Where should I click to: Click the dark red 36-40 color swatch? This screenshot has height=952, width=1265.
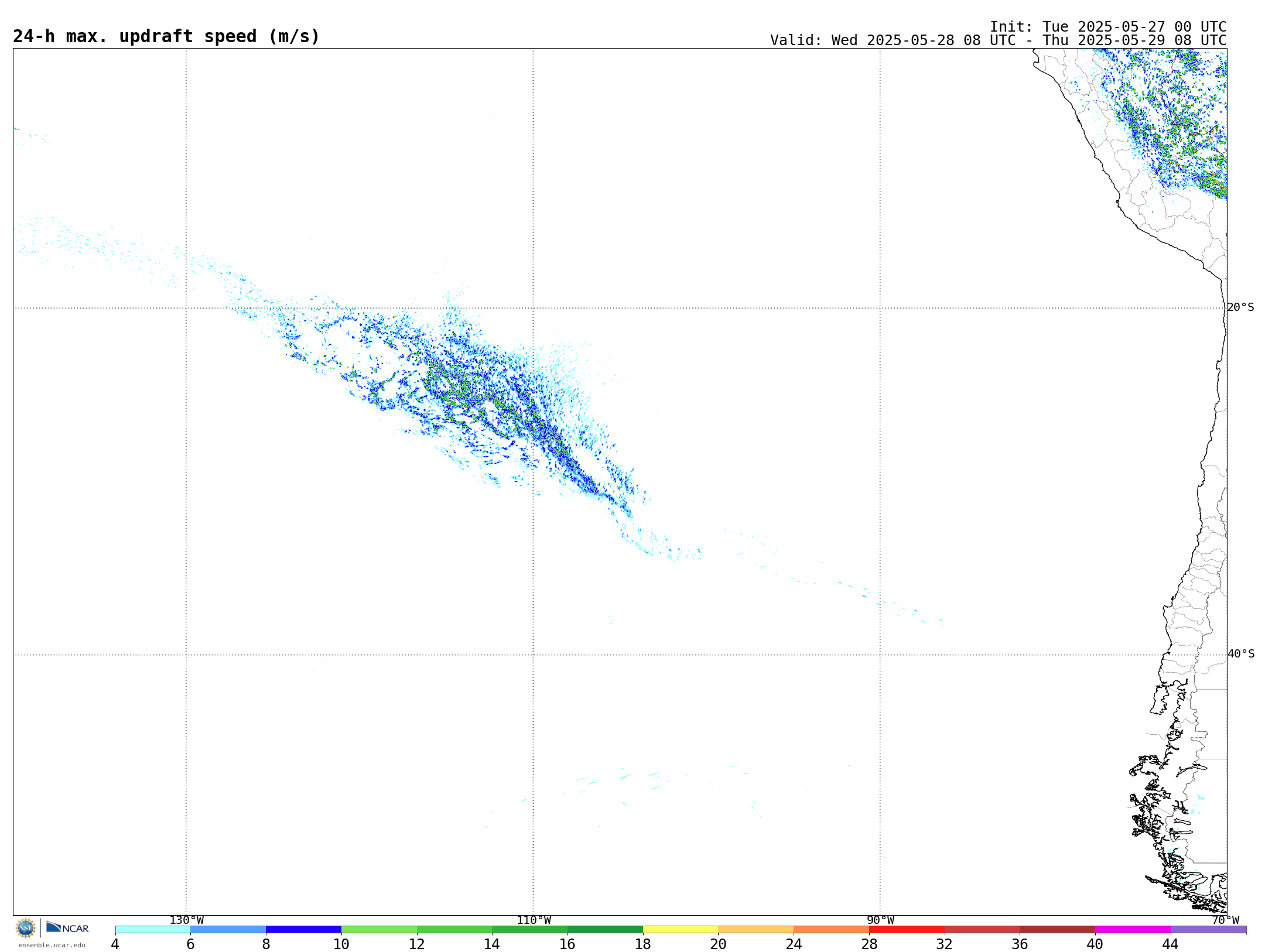click(1057, 930)
